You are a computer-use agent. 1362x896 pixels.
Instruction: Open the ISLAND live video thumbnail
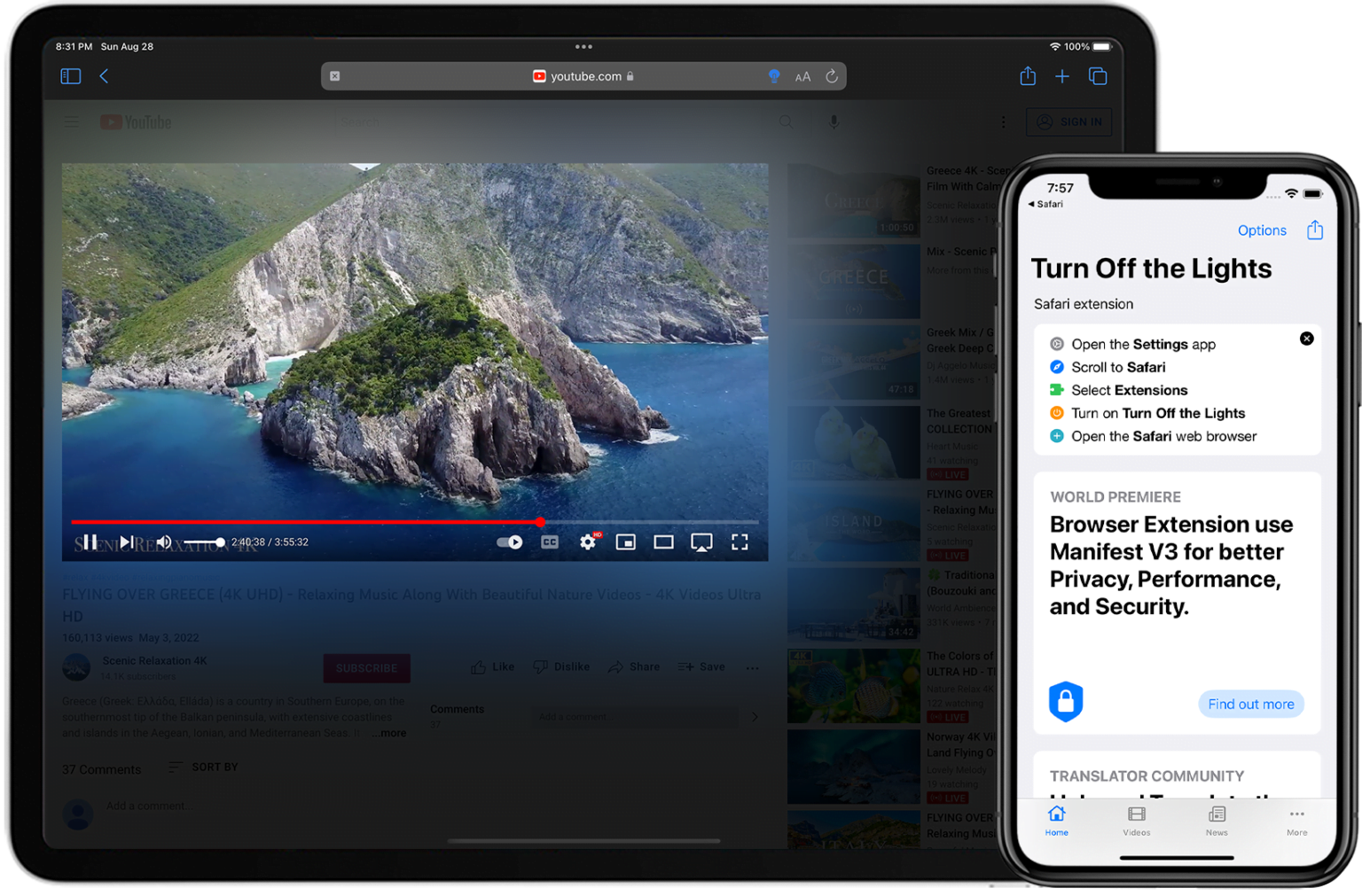[x=853, y=523]
